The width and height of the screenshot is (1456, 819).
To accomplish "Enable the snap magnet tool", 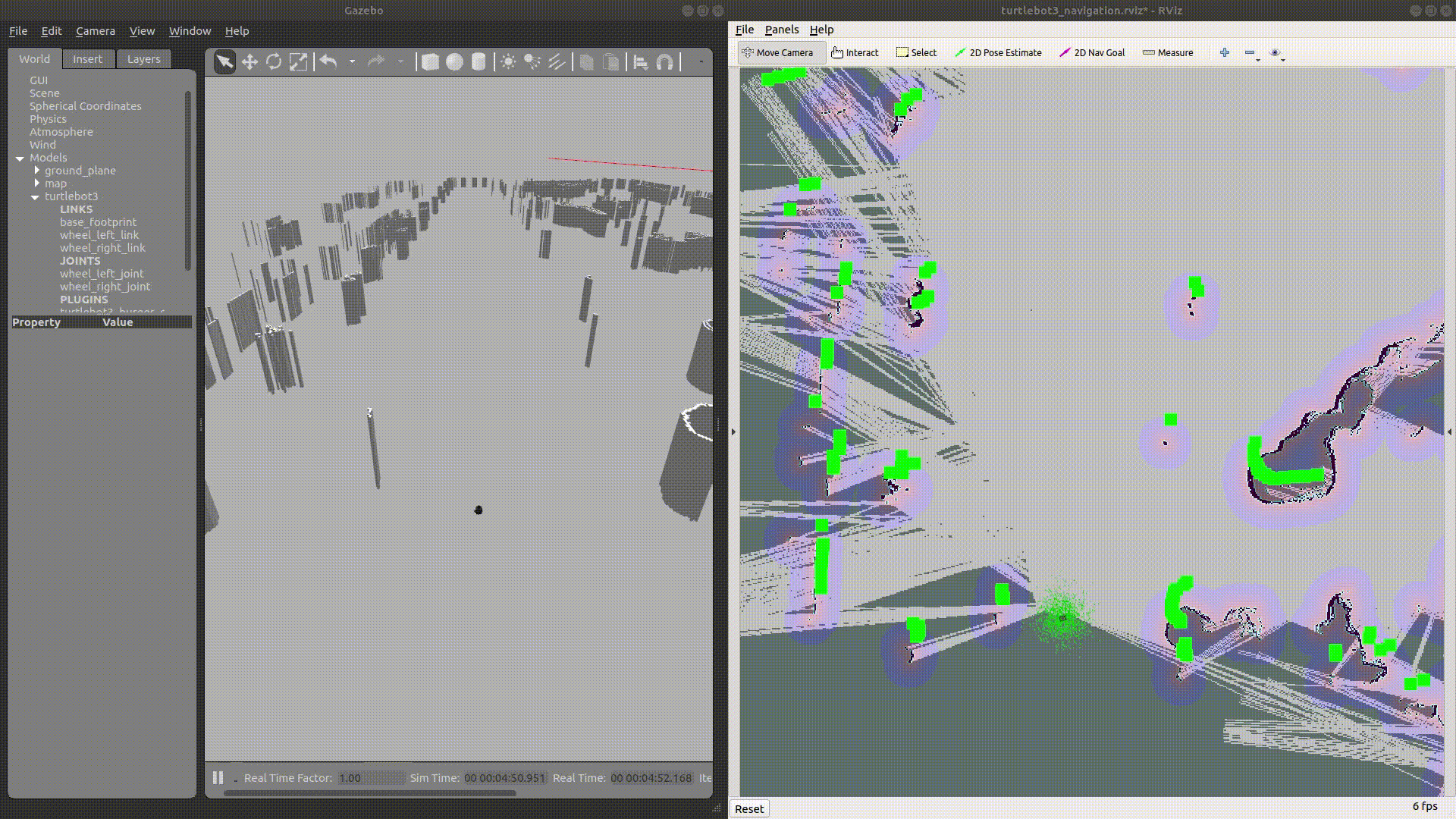I will [x=665, y=62].
